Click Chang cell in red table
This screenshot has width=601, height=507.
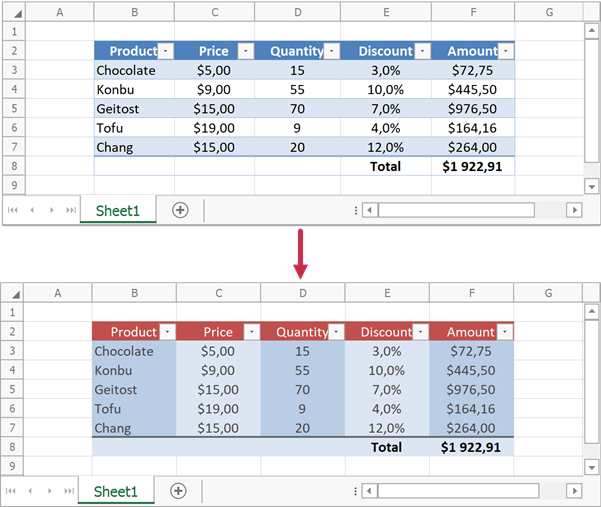134,428
